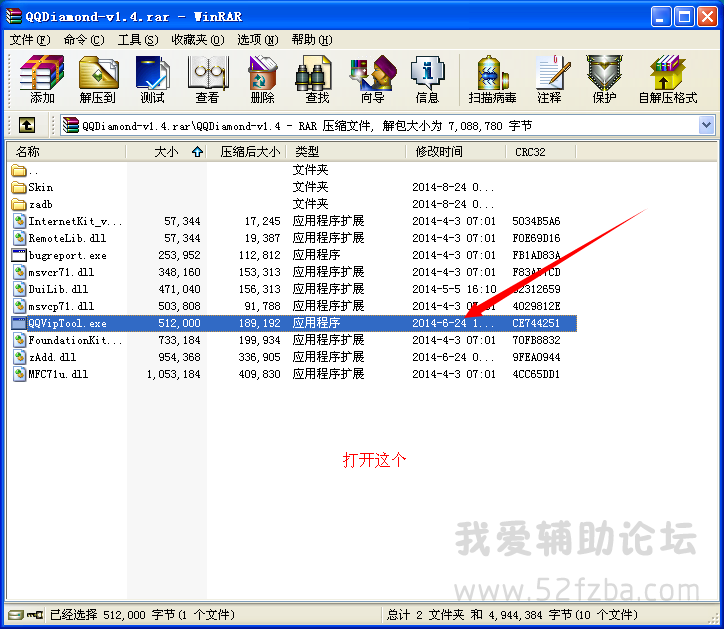Image resolution: width=724 pixels, height=629 pixels.
Task: Open the Favorites (收藏夹) menu
Action: pos(198,40)
